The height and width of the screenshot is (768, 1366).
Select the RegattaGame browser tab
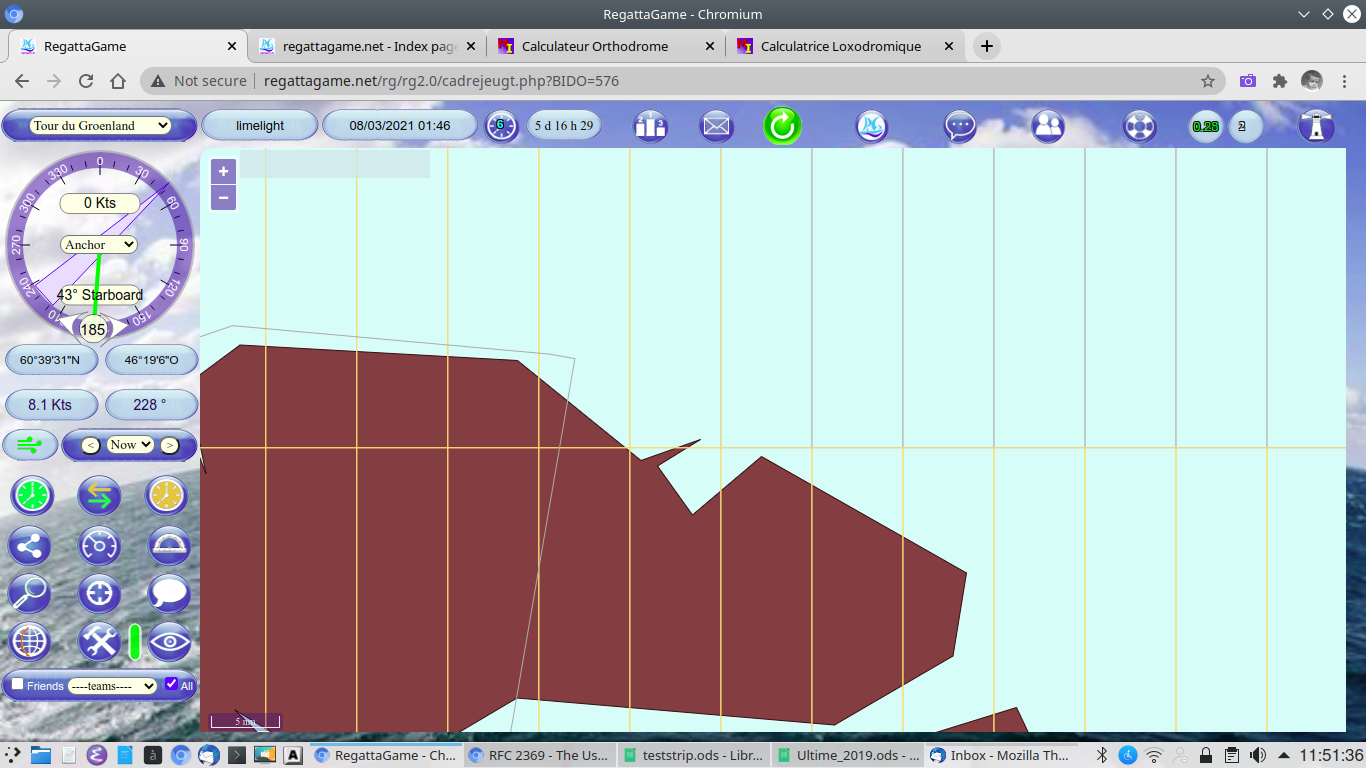(x=127, y=46)
